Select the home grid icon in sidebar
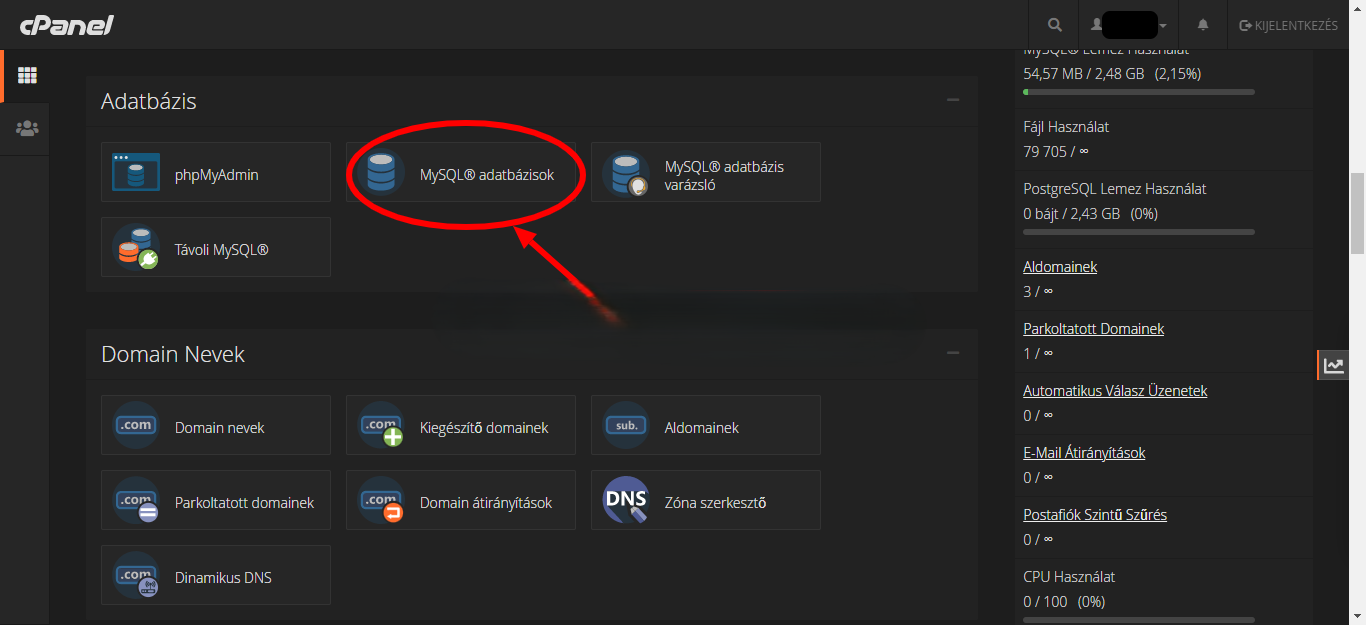The height and width of the screenshot is (625, 1366). coord(27,76)
